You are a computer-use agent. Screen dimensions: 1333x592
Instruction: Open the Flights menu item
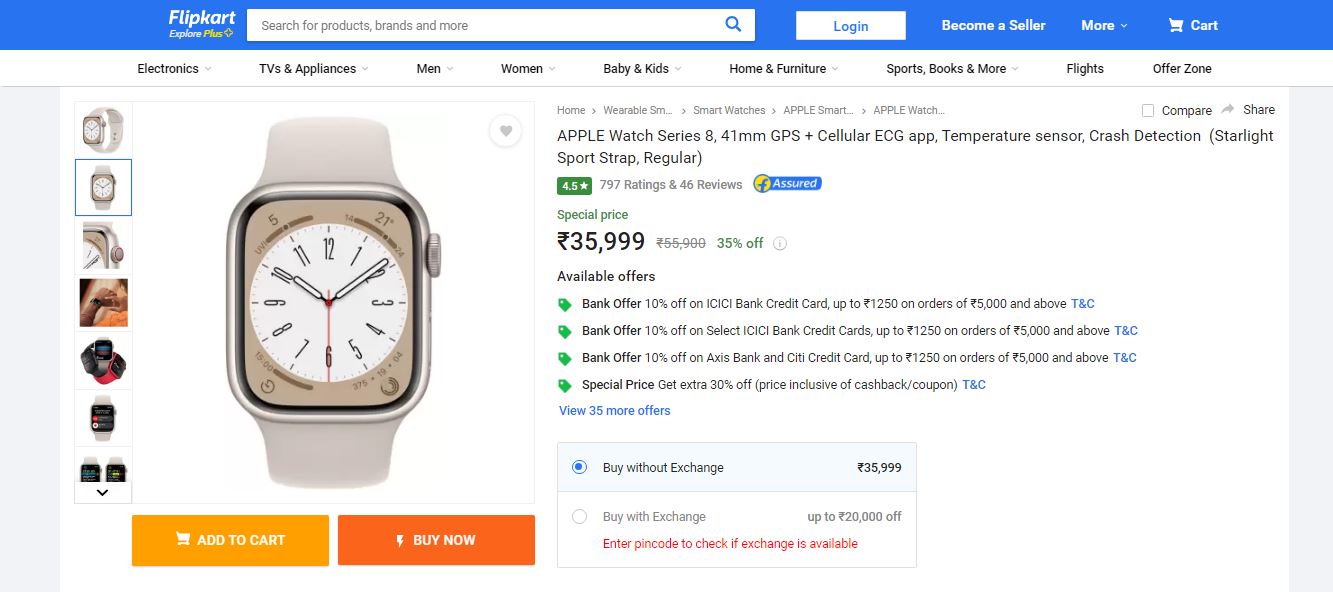pos(1085,69)
